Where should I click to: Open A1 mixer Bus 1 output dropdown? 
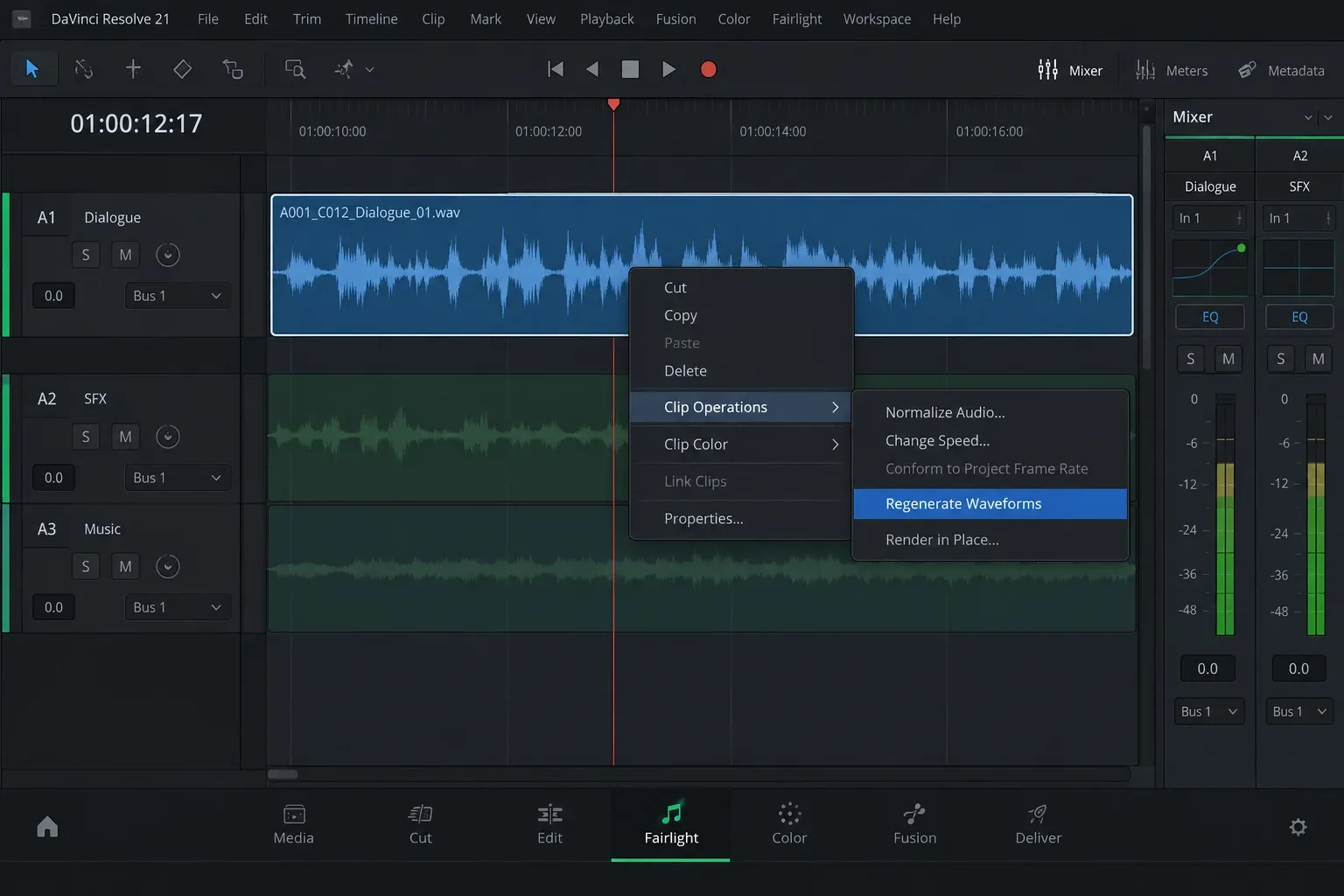pyautogui.click(x=1209, y=711)
